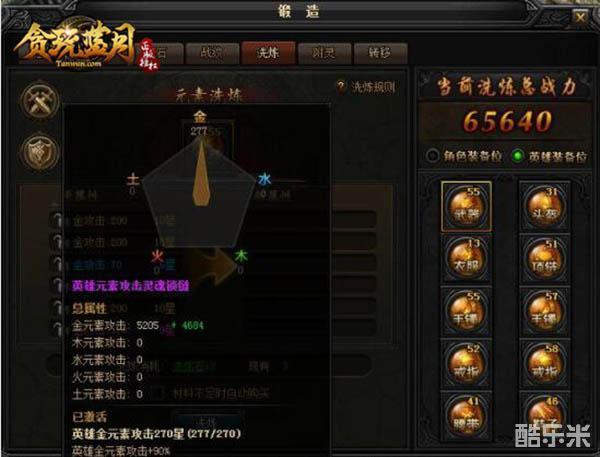Switch to the 转移 tab
Viewport: 600px width, 457px height.
pyautogui.click(x=380, y=53)
